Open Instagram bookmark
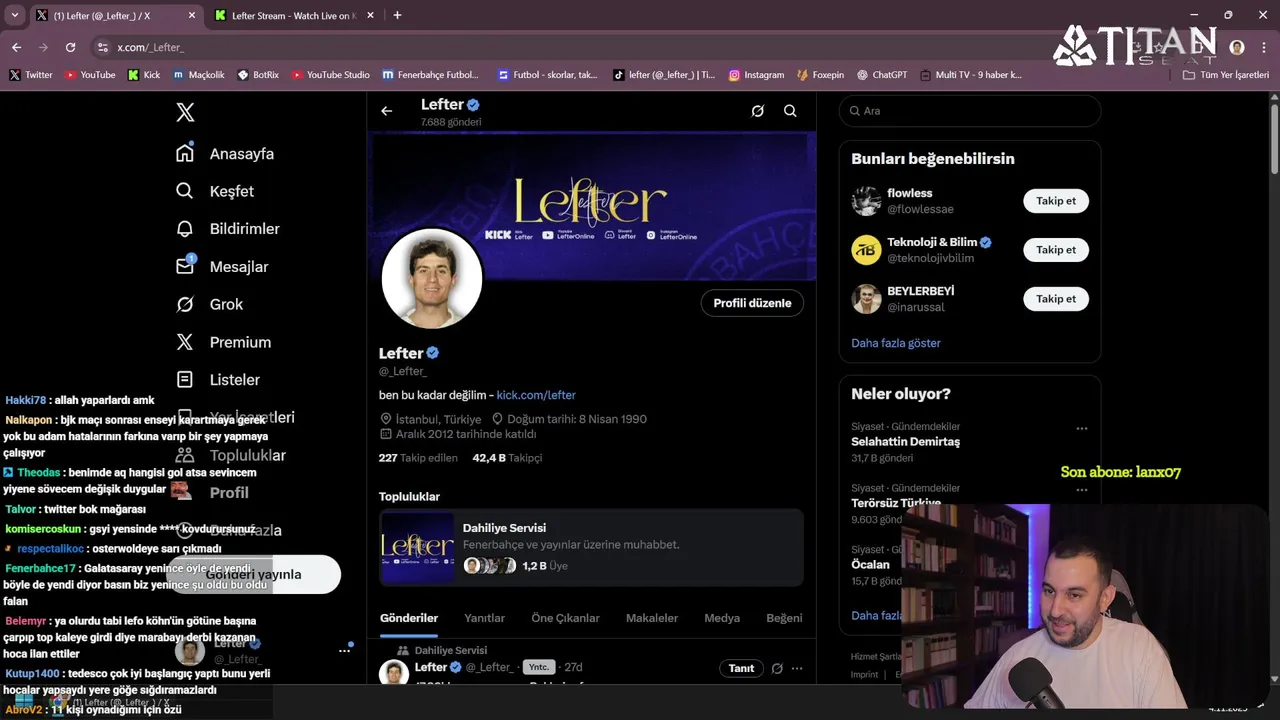Viewport: 1280px width, 720px height. (757, 75)
